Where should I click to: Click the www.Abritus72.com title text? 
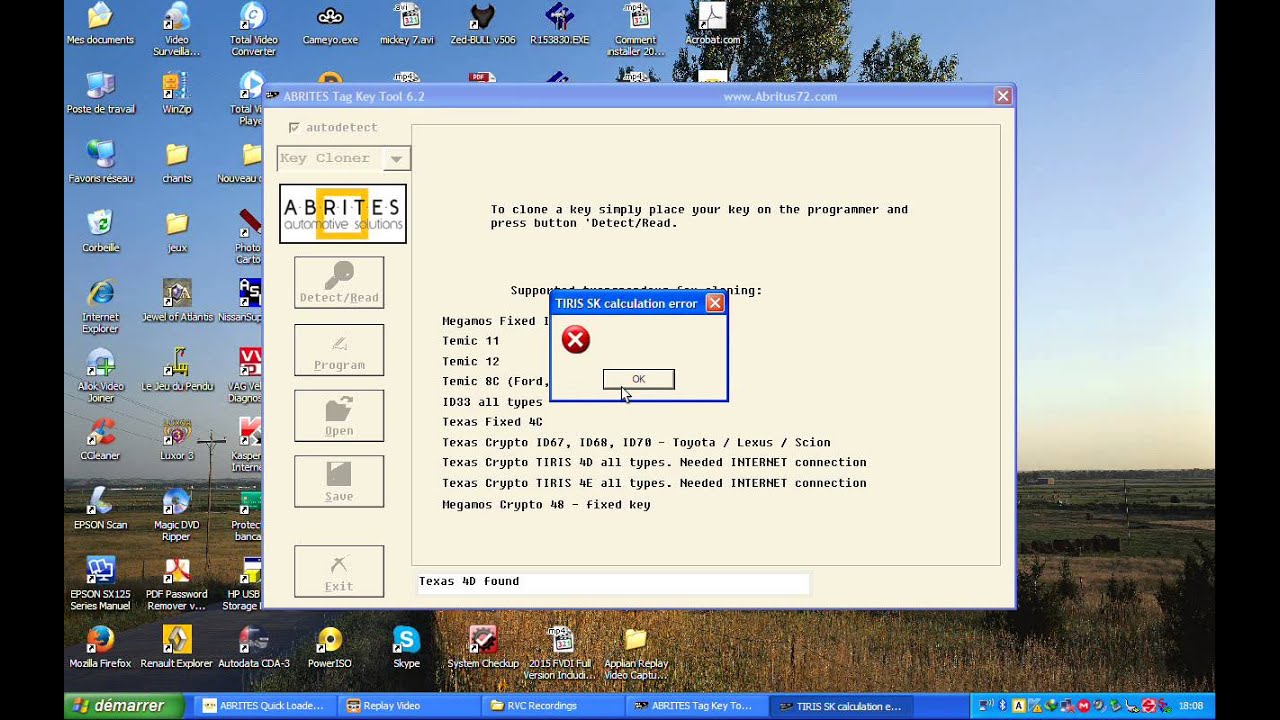(780, 97)
